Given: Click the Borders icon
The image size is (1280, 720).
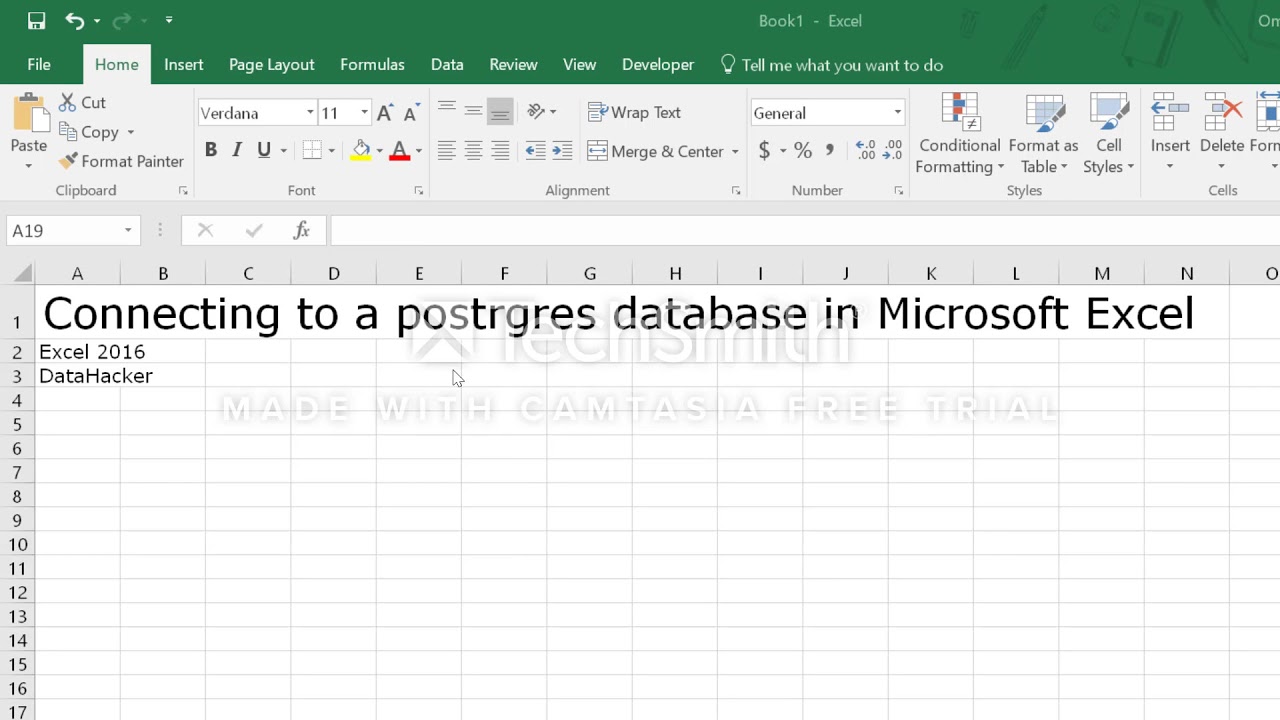Looking at the screenshot, I should coord(312,150).
